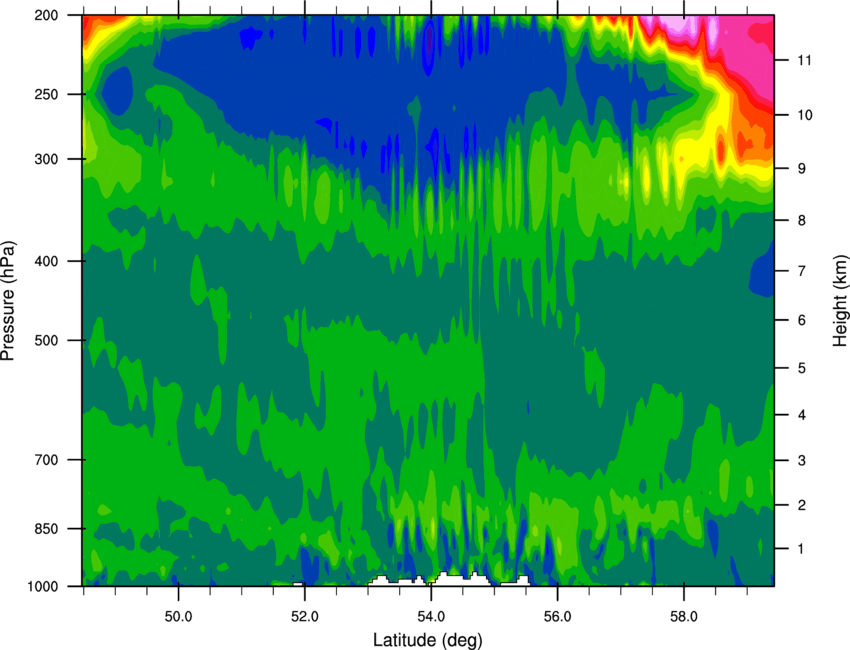
Task: Pick the 10 km height label
Action: click(805, 115)
